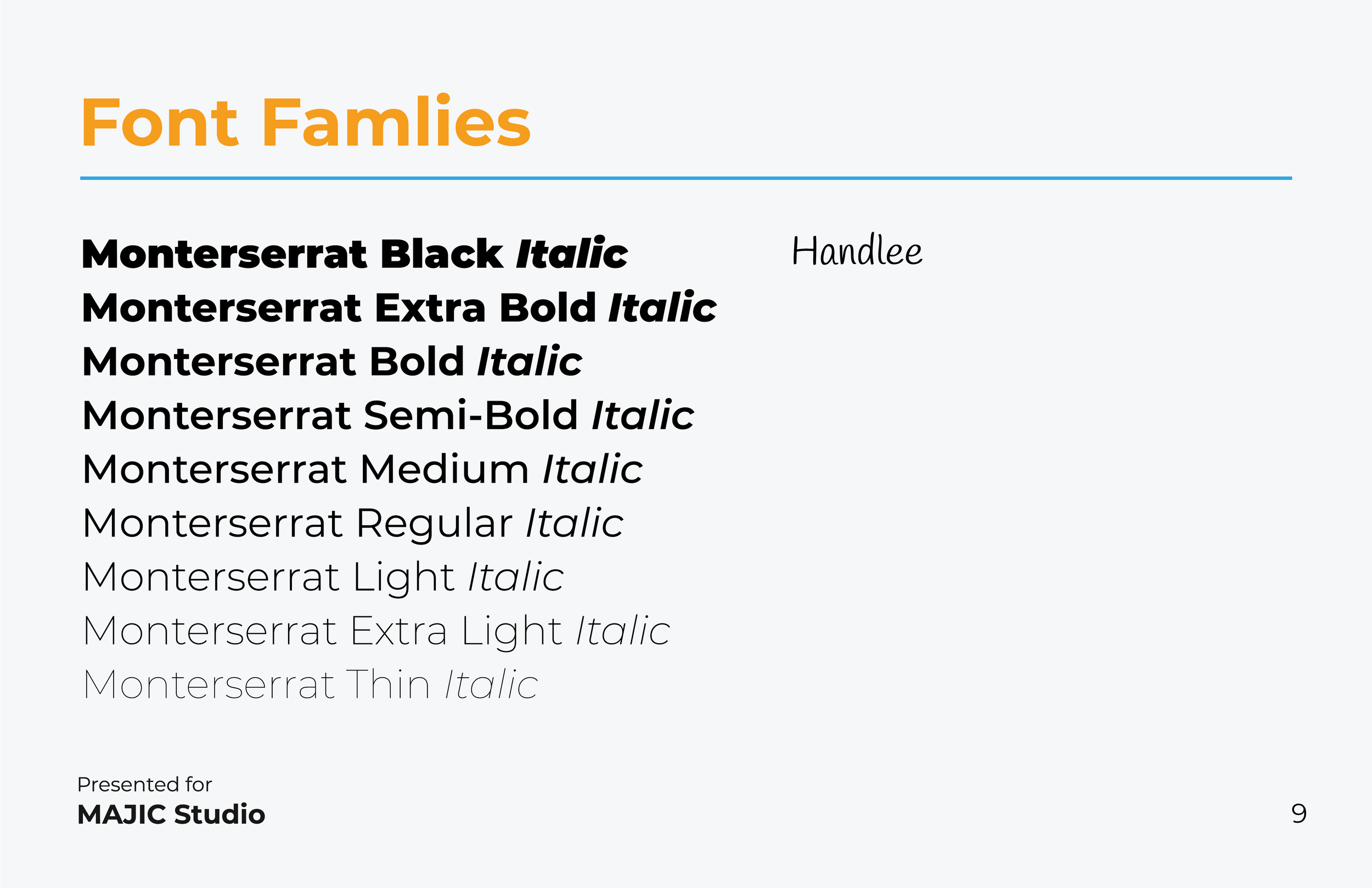This screenshot has height=888, width=1372.
Task: Select the Monterserrat Bold Italic sample
Action: coord(333,362)
